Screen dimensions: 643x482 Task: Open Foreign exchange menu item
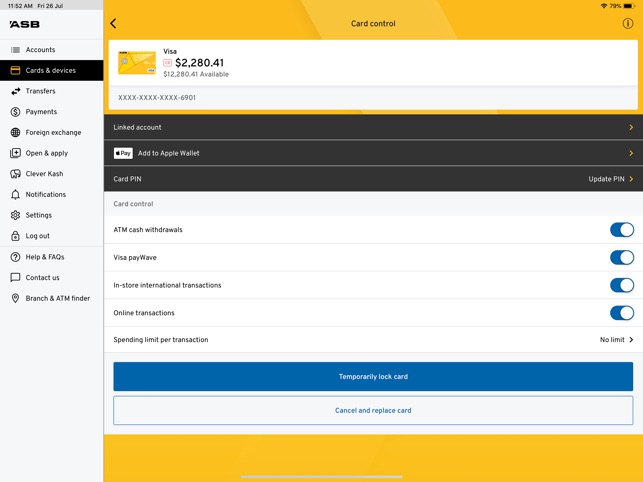coord(52,132)
